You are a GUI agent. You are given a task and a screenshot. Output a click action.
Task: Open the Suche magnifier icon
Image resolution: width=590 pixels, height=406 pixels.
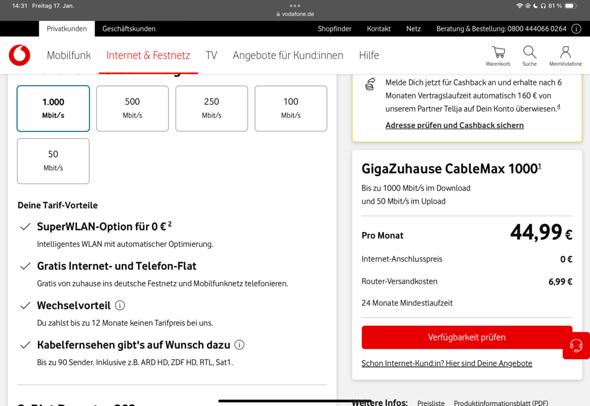529,56
